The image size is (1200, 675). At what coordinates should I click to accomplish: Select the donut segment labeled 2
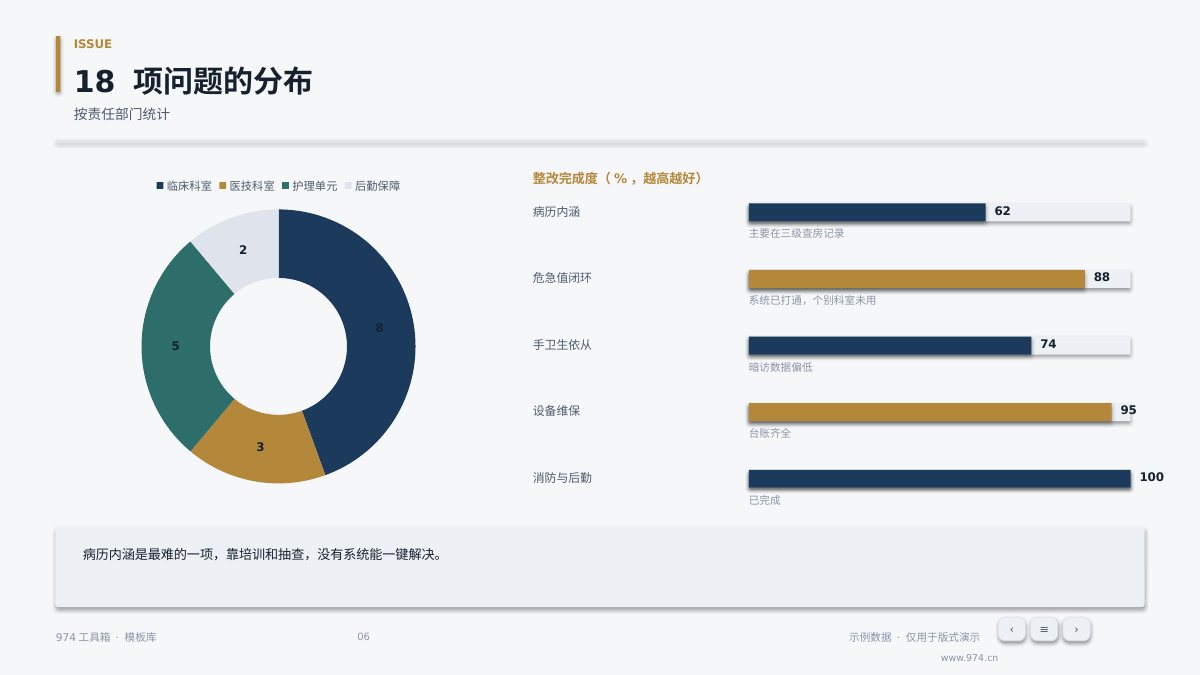243,250
